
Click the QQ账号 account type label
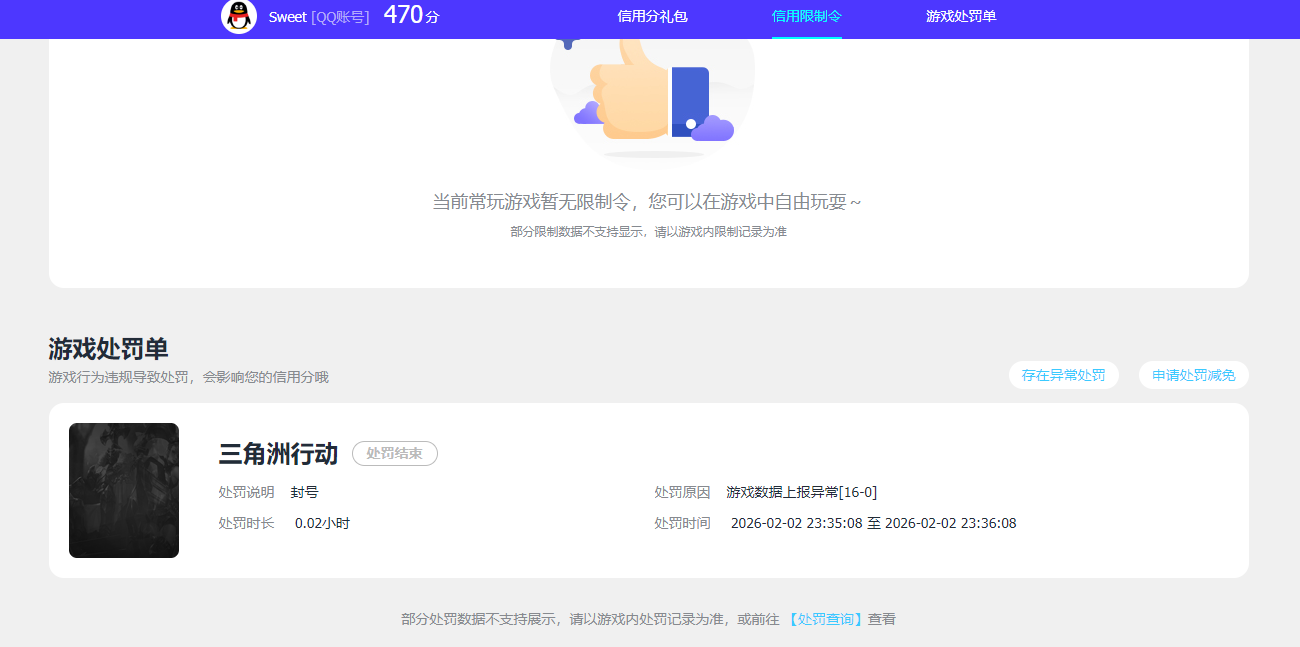click(x=340, y=16)
